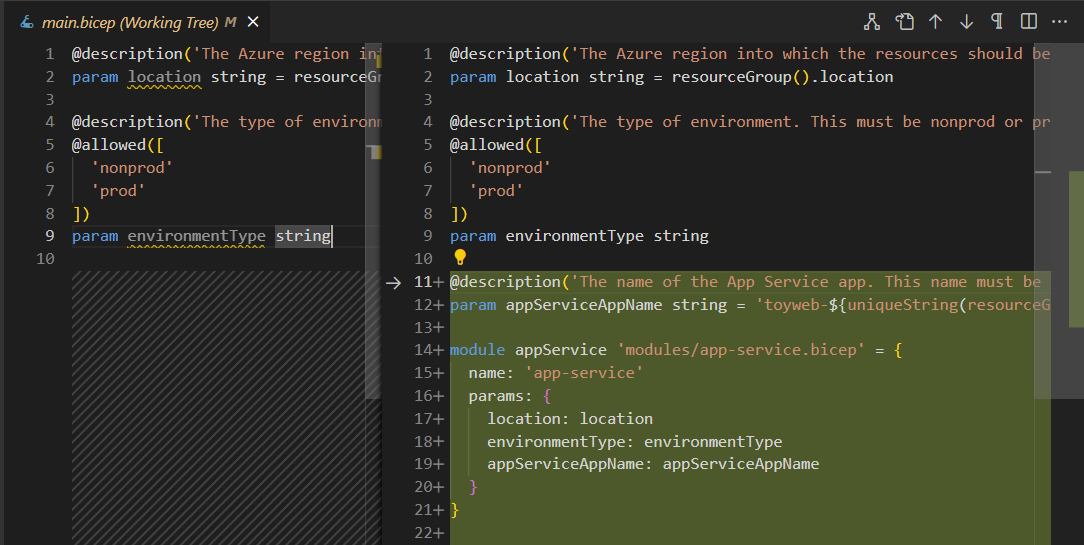Click the M modified badge on the tab
The width and height of the screenshot is (1084, 545).
point(231,22)
